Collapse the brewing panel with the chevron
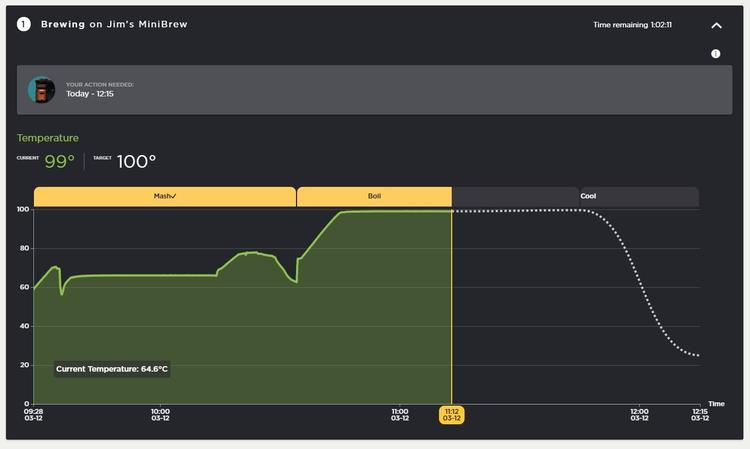 coord(716,25)
